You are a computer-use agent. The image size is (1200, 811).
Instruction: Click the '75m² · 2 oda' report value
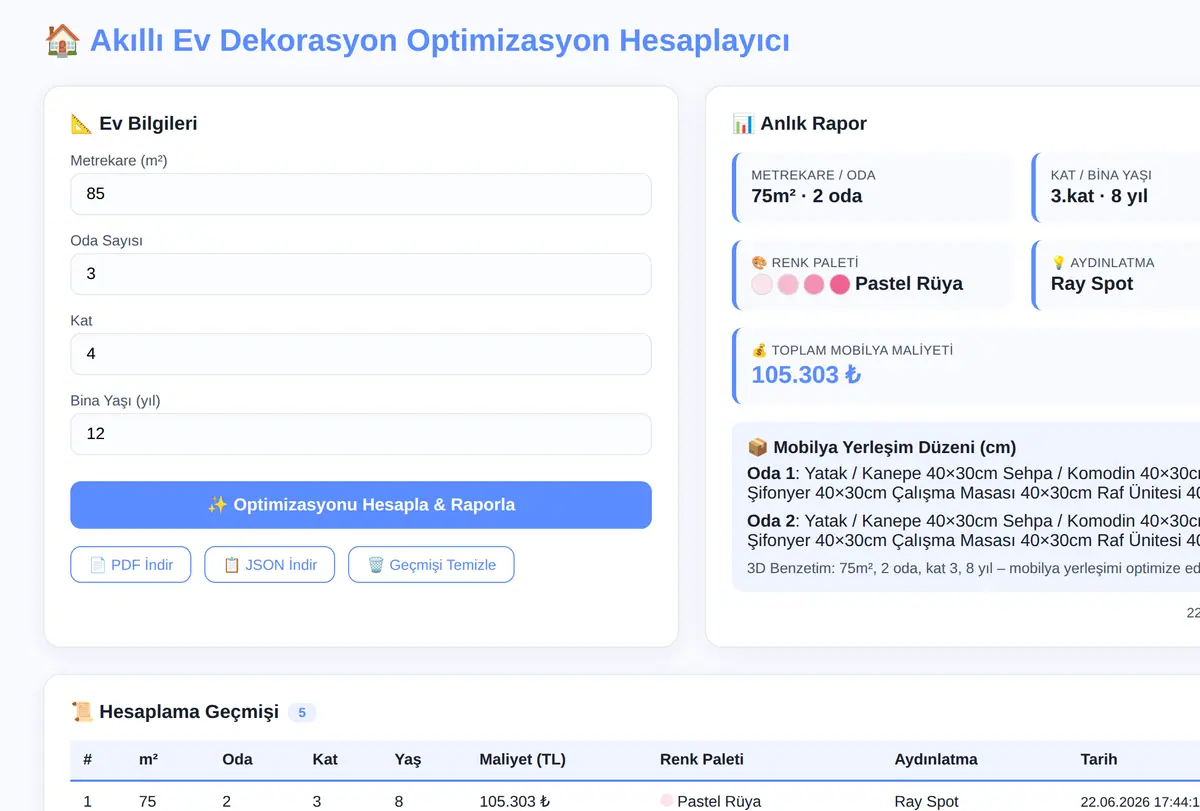pos(807,196)
